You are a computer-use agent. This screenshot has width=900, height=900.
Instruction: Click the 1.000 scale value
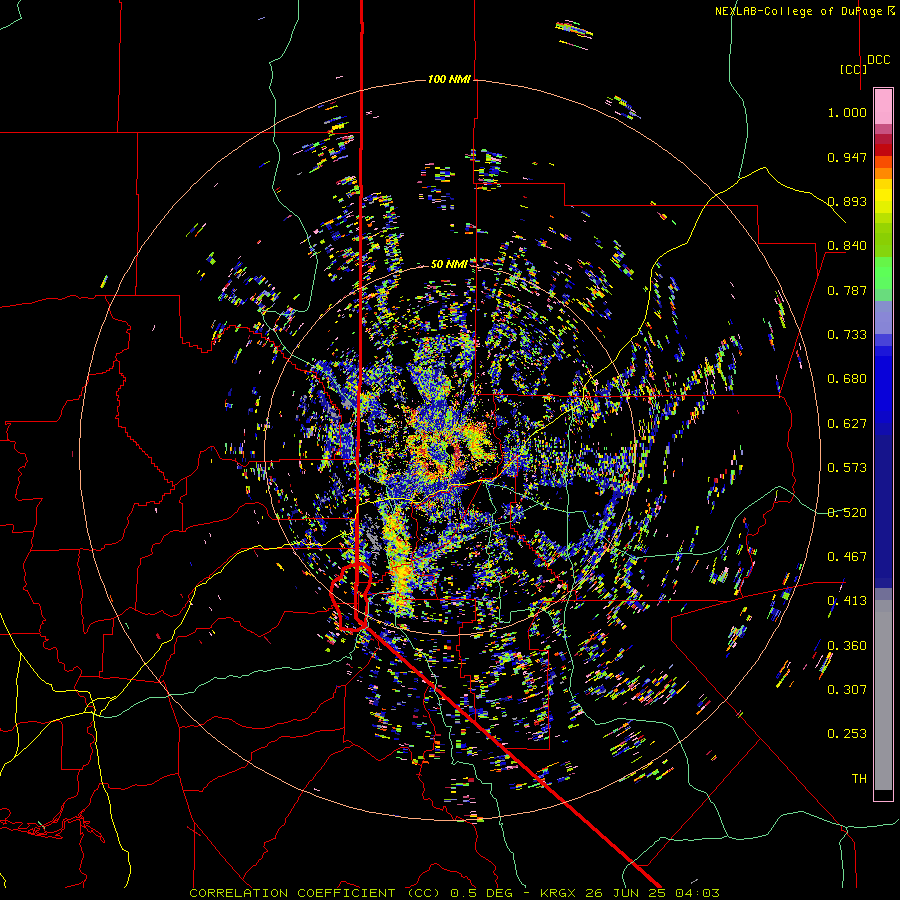[847, 112]
